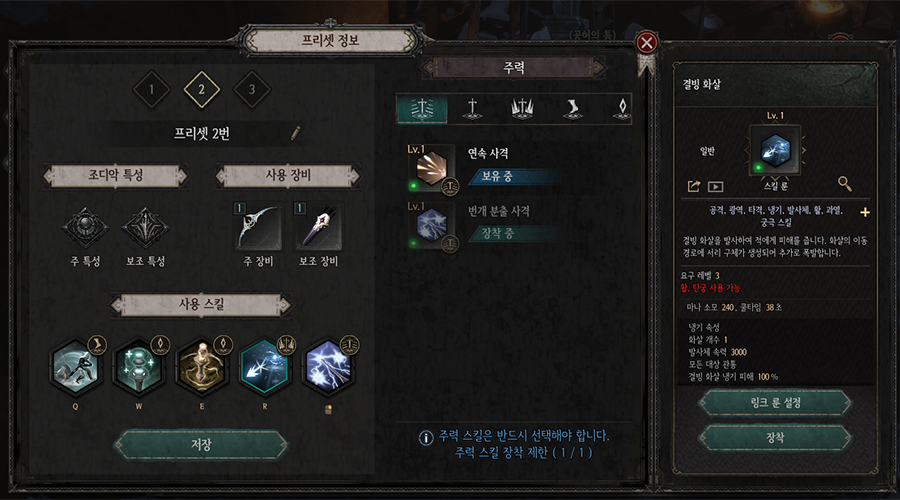Click the Q skill slot icon
Screen dimensions: 900x500
point(76,367)
